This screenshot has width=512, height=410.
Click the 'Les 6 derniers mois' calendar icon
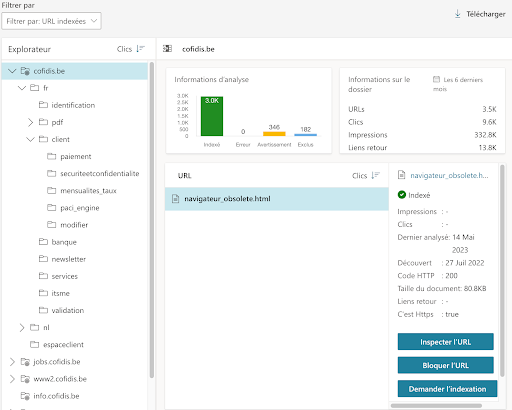point(436,79)
